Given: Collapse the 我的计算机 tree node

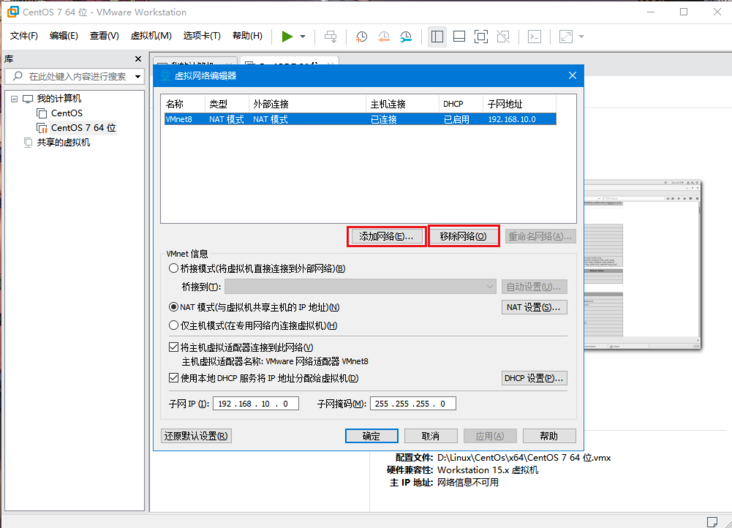Looking at the screenshot, I should click(x=14, y=99).
